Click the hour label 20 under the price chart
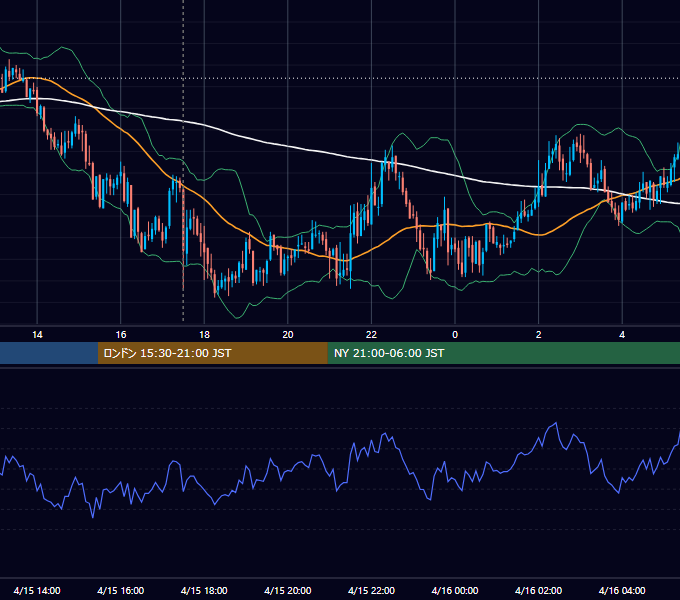Image resolution: width=680 pixels, height=600 pixels. [288, 335]
